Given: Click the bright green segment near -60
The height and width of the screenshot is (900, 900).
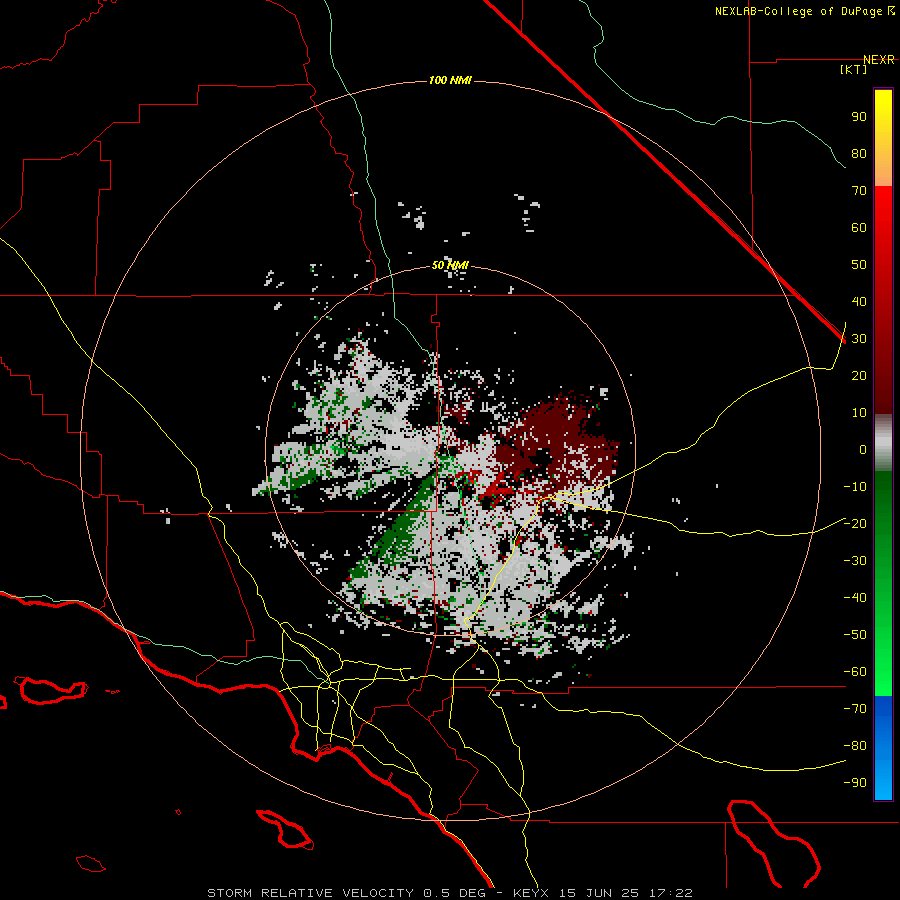Looking at the screenshot, I should click(883, 672).
